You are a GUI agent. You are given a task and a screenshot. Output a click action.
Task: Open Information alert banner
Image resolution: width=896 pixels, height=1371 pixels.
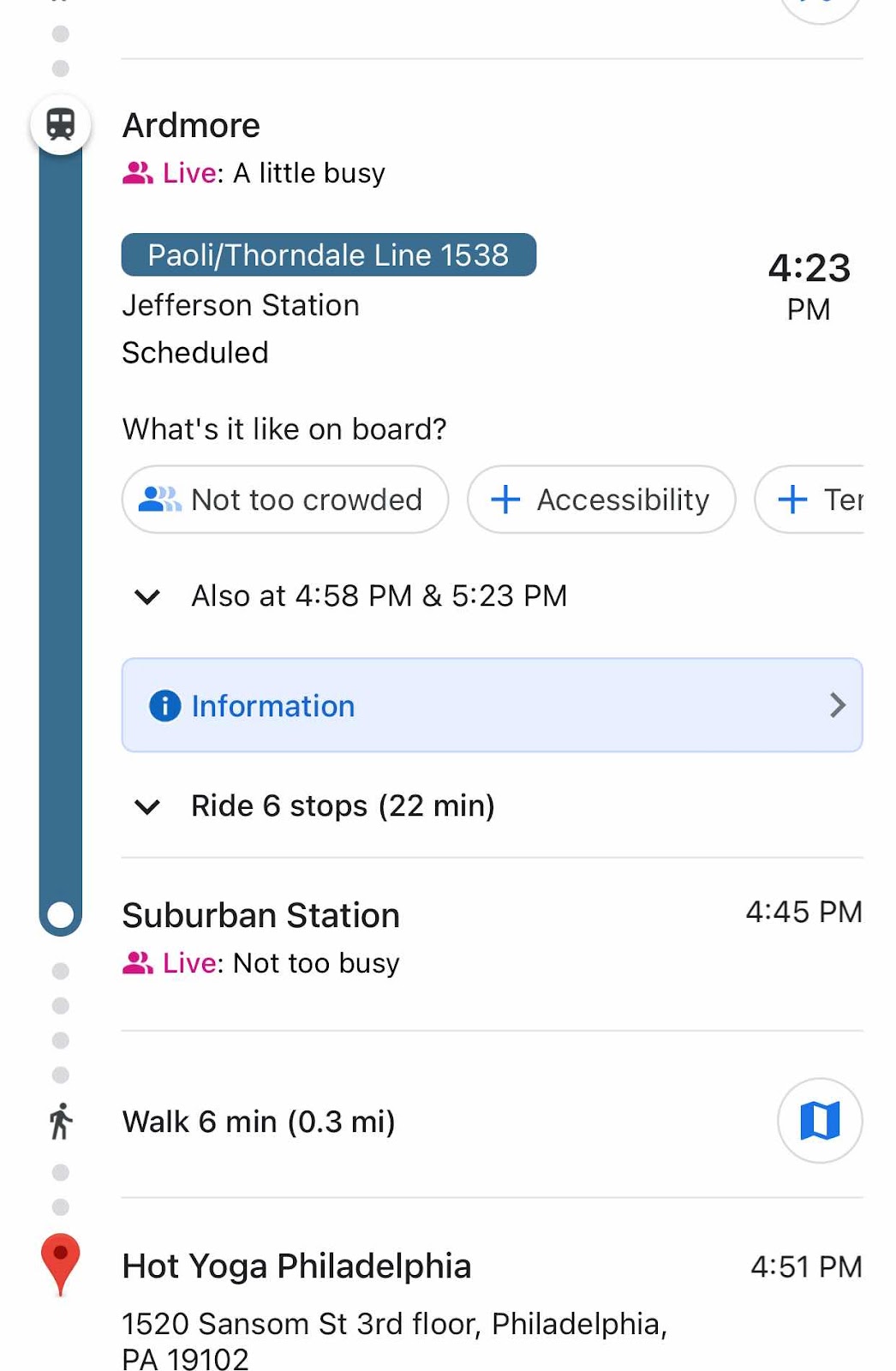(x=492, y=705)
